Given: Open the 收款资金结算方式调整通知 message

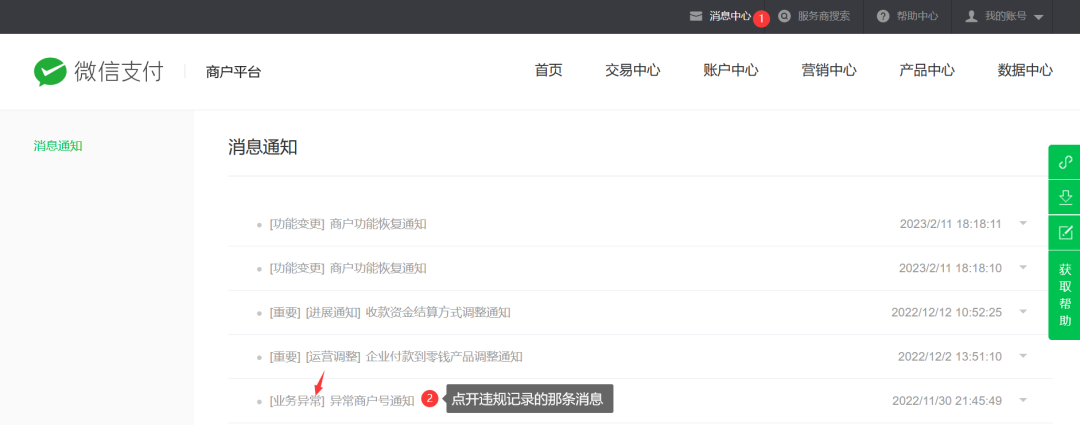Looking at the screenshot, I should point(437,312).
